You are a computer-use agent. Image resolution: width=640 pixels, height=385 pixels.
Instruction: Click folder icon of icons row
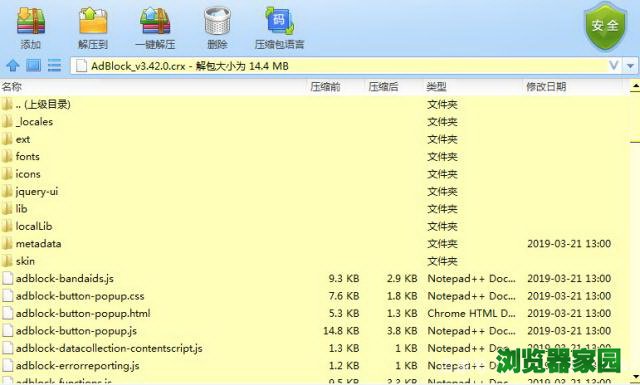tap(7, 174)
